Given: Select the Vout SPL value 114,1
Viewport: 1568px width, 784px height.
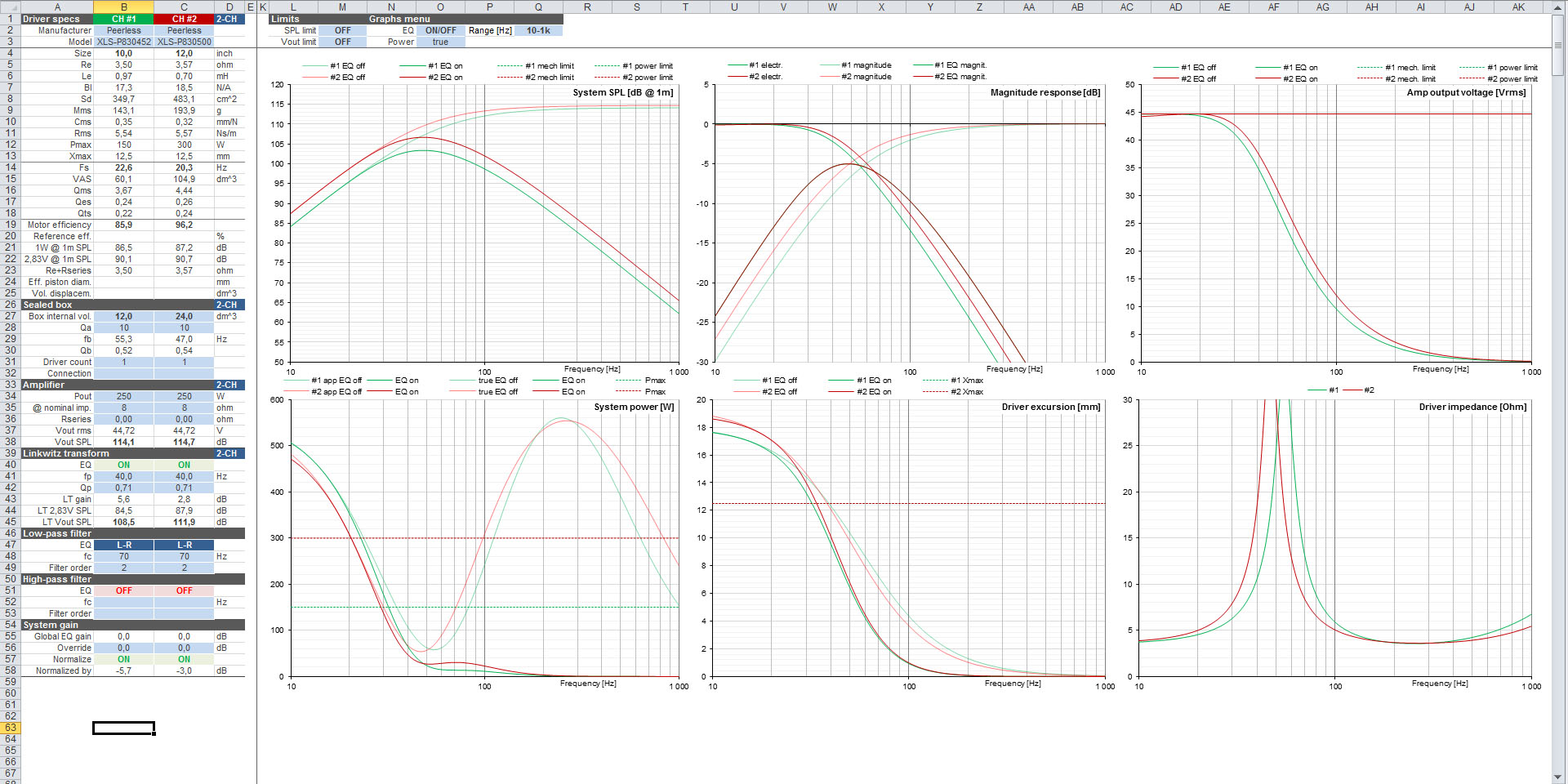Looking at the screenshot, I should click(123, 442).
